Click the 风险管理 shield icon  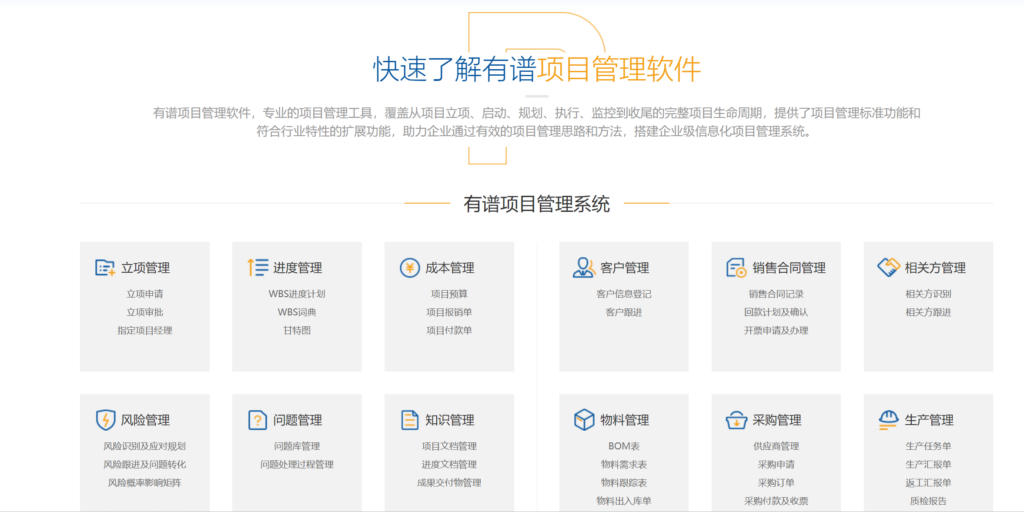click(x=105, y=419)
